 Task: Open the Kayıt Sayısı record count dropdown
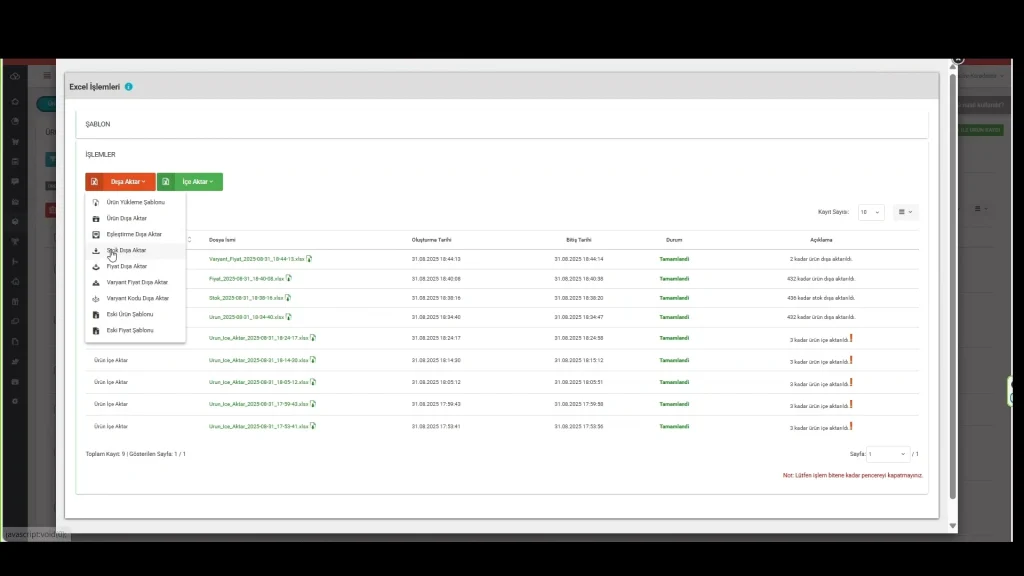870,212
